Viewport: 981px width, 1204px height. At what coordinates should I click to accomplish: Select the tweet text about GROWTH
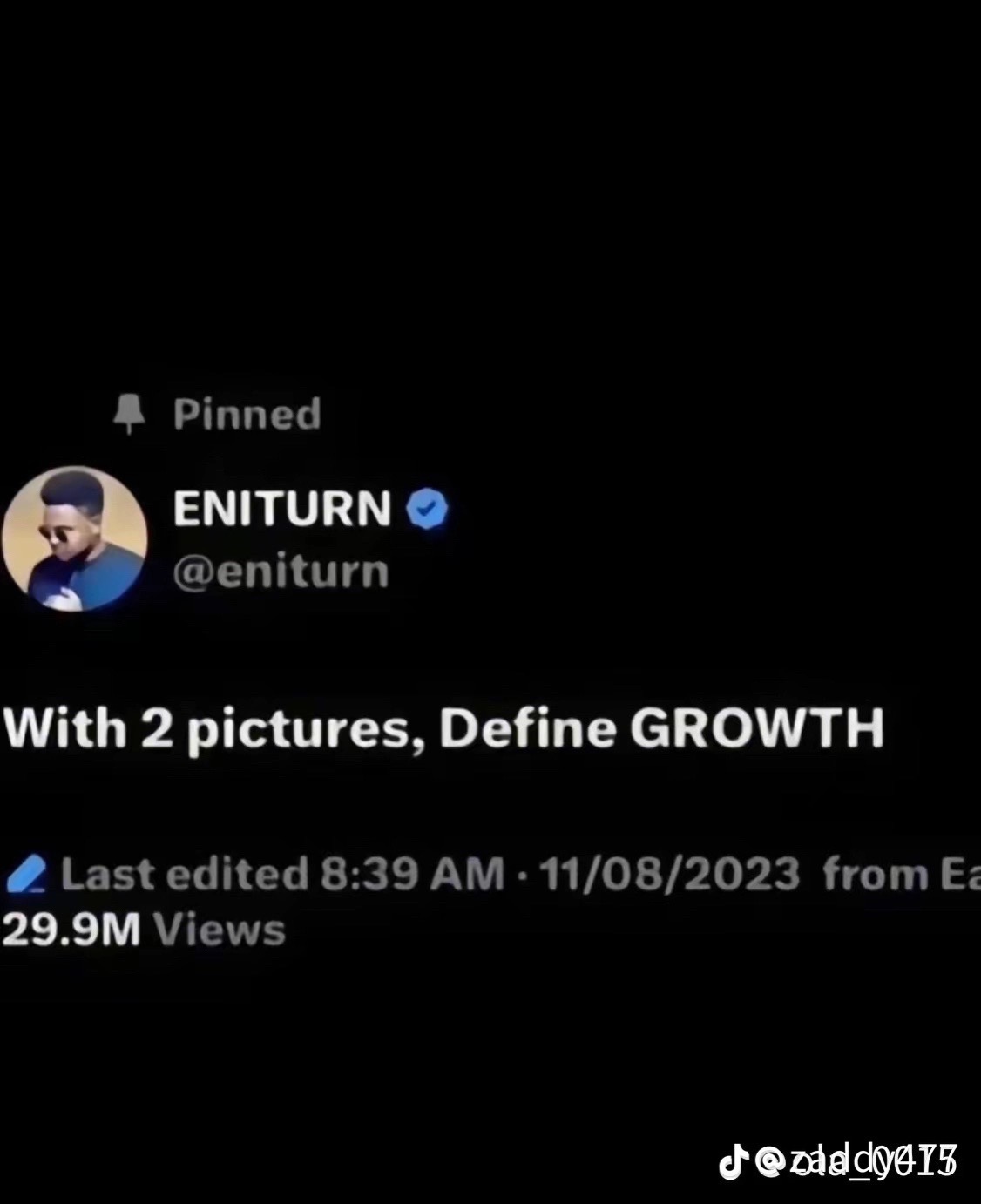(443, 728)
